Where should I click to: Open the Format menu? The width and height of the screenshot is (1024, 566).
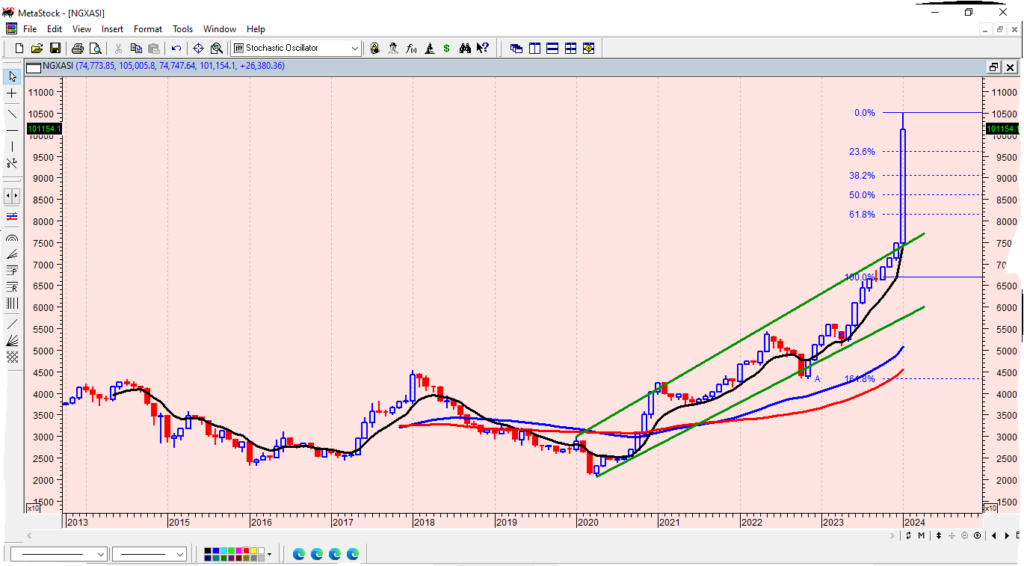tap(147, 29)
